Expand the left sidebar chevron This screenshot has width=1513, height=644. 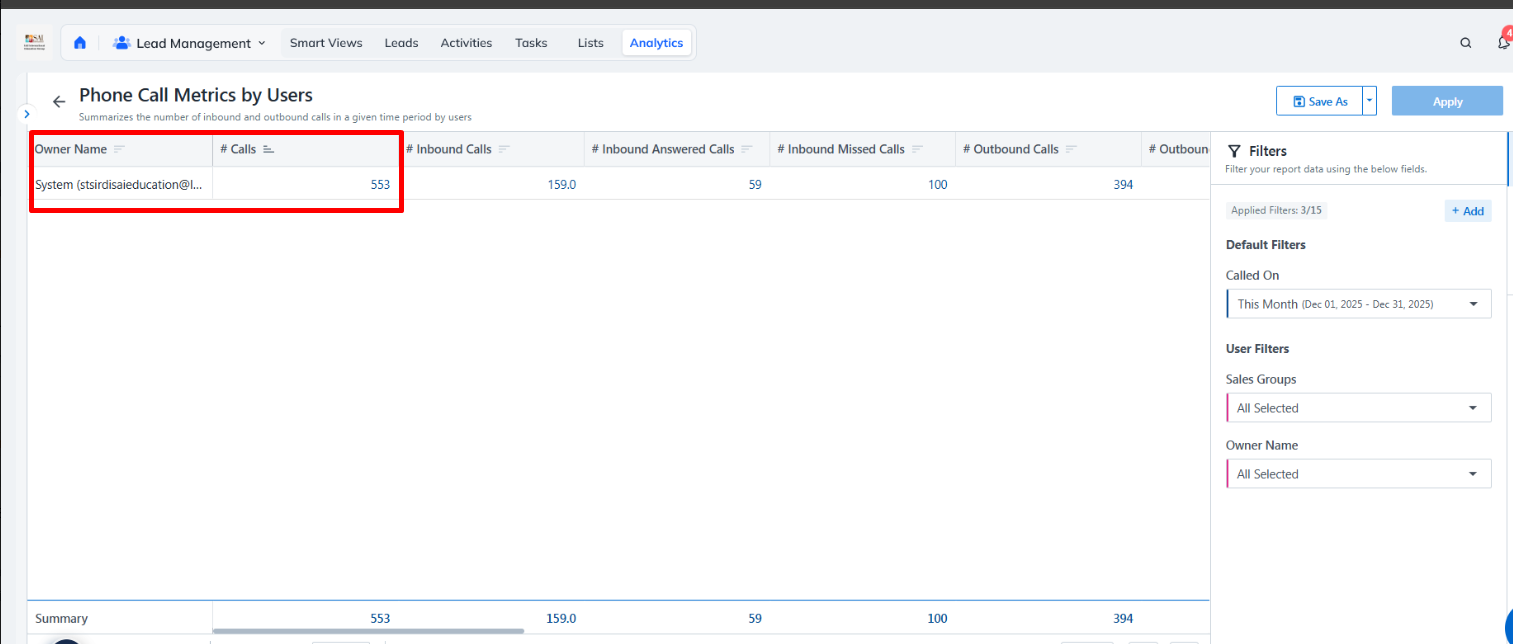pos(27,114)
